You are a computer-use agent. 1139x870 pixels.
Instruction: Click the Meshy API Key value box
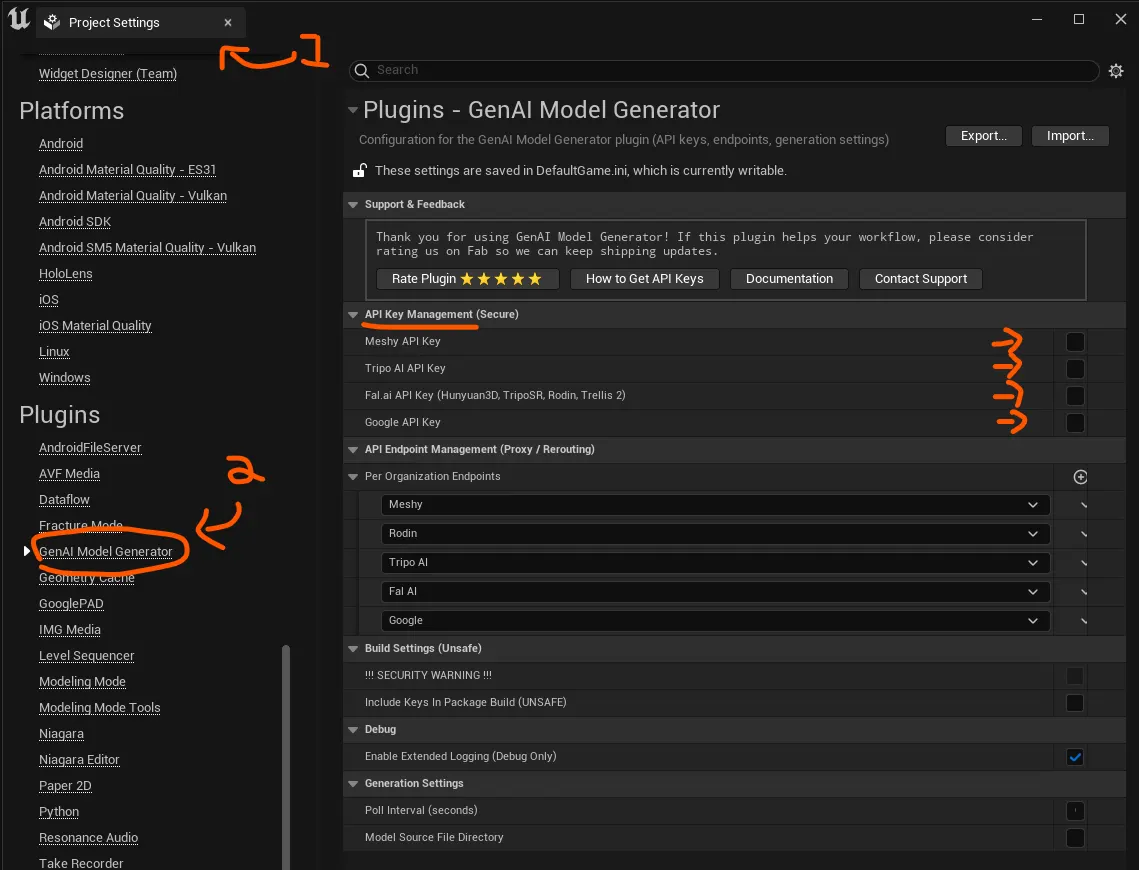tap(1075, 342)
